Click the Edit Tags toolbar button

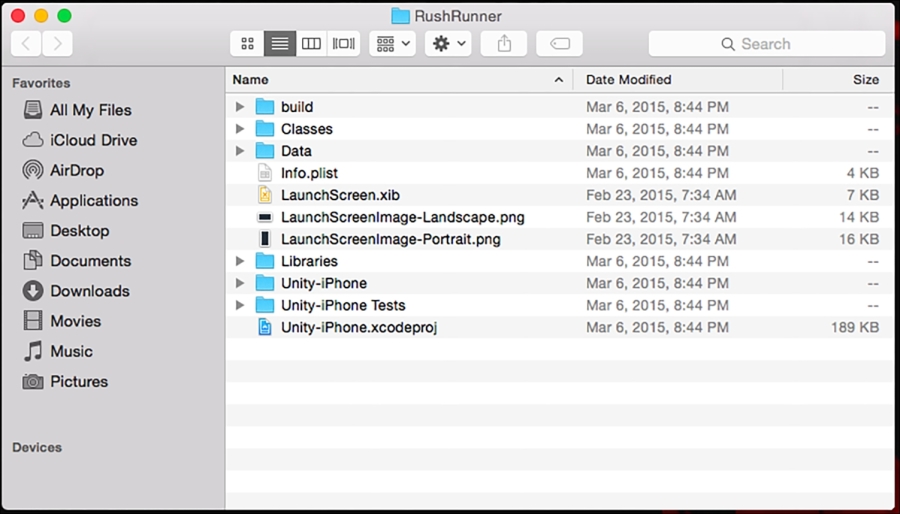[x=560, y=44]
